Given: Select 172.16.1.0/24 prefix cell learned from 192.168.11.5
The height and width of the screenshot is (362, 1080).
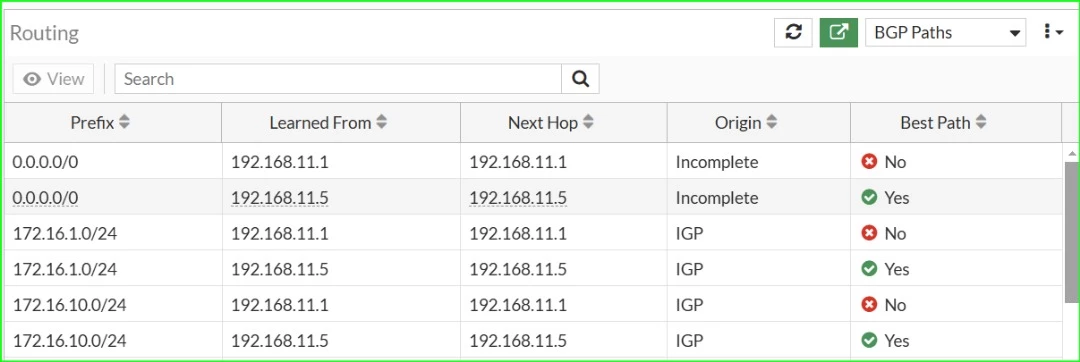Looking at the screenshot, I should (65, 269).
